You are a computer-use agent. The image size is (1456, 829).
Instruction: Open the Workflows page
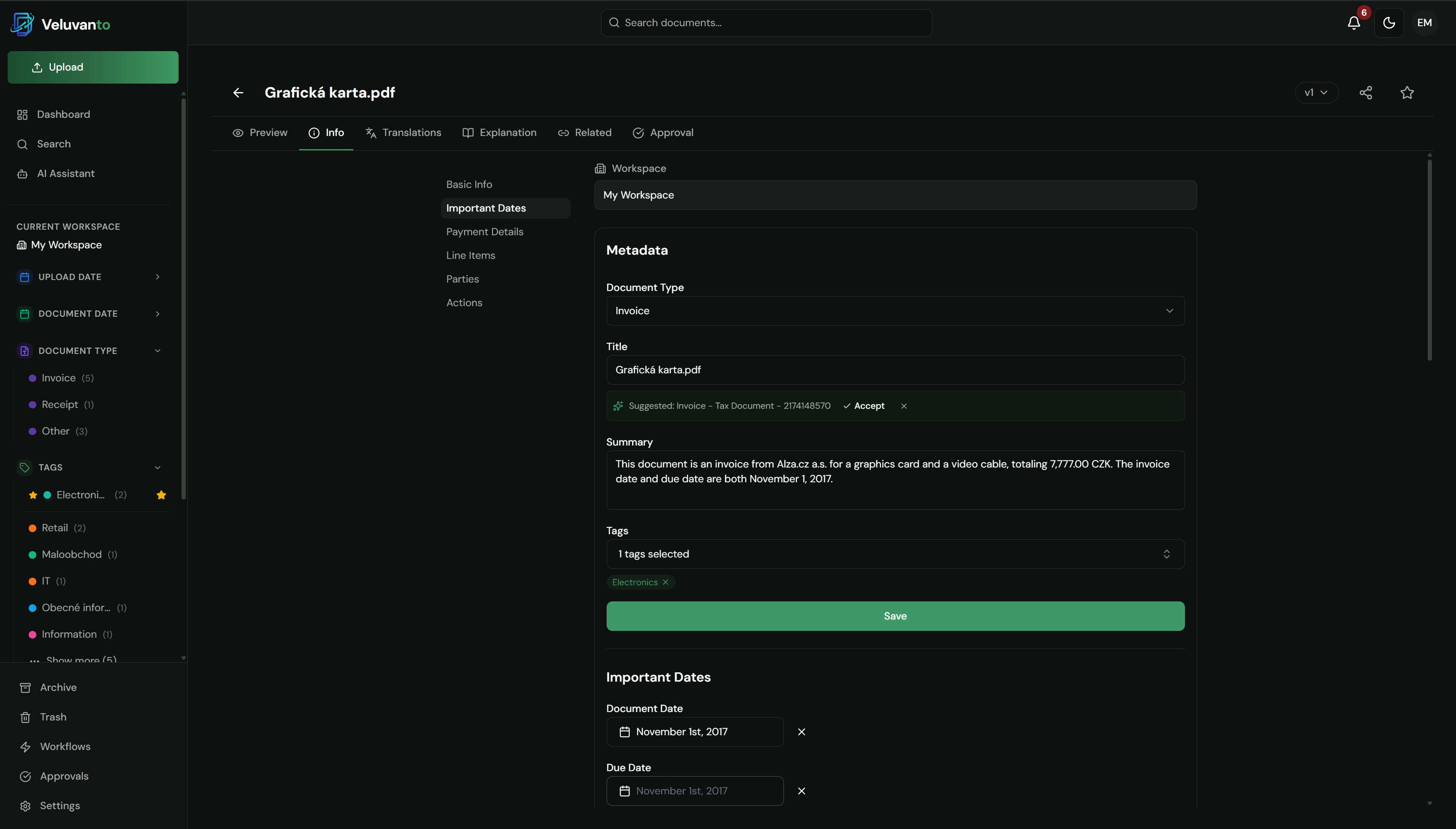[x=65, y=747]
